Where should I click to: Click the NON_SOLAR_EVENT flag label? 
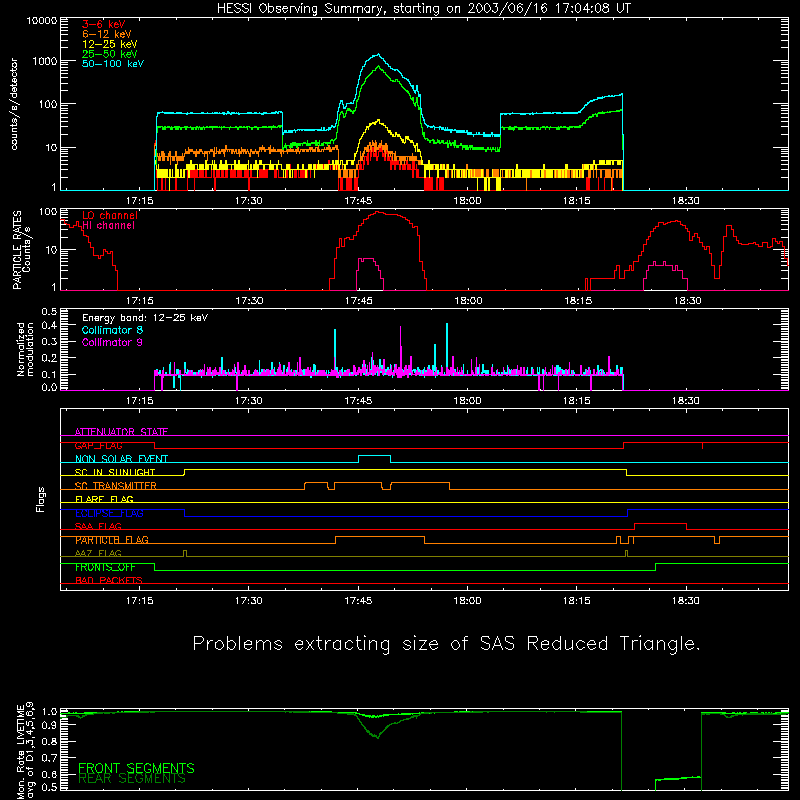coord(121,459)
